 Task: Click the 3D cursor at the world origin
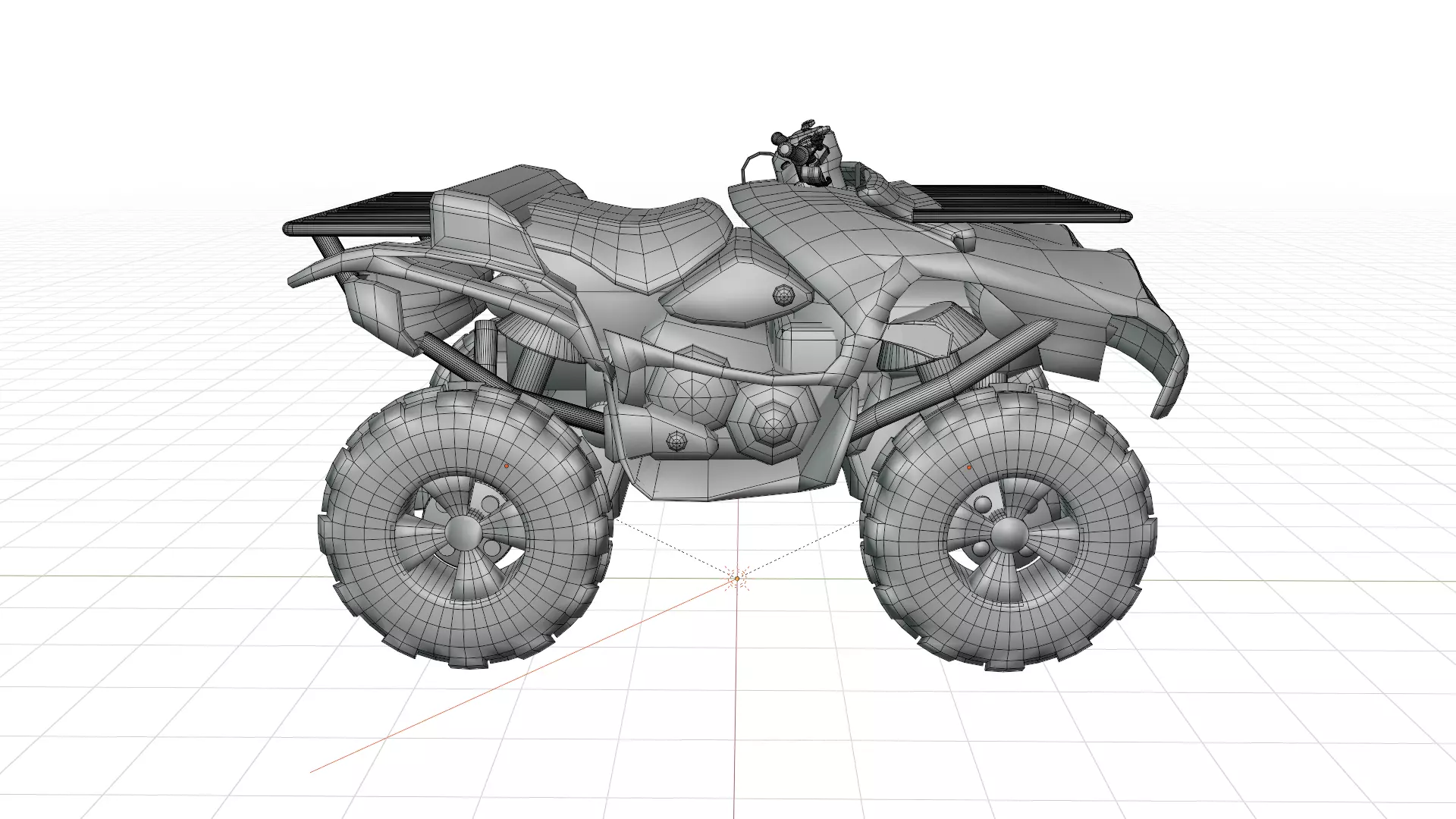[x=736, y=579]
